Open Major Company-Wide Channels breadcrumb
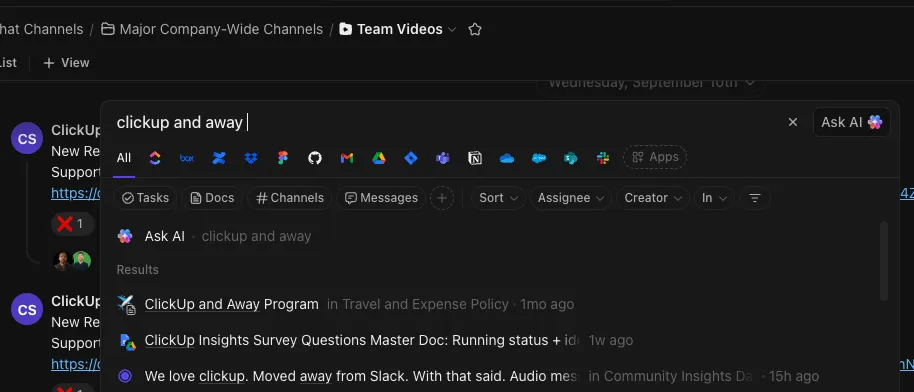Viewport: 914px width, 392px height. (212, 29)
